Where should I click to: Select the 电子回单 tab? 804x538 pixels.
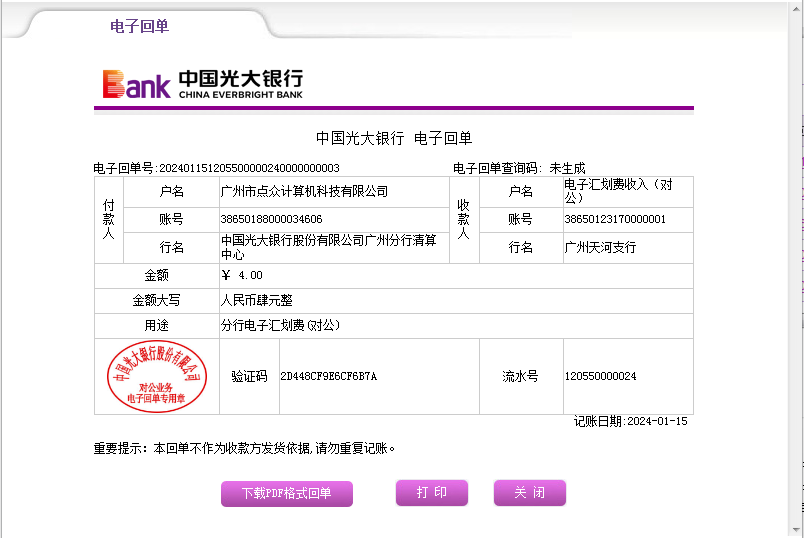[139, 26]
